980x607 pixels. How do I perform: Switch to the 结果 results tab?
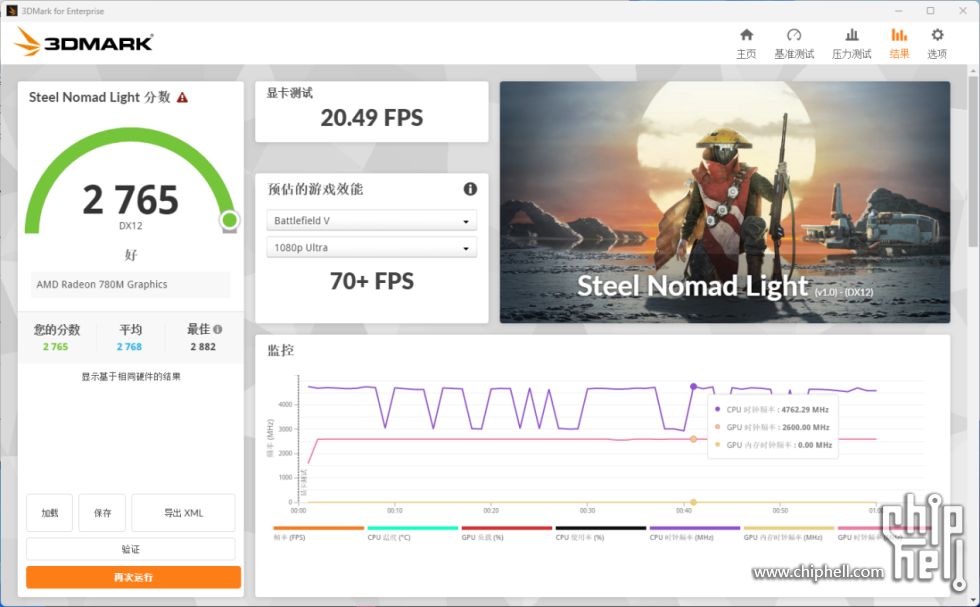(899, 42)
